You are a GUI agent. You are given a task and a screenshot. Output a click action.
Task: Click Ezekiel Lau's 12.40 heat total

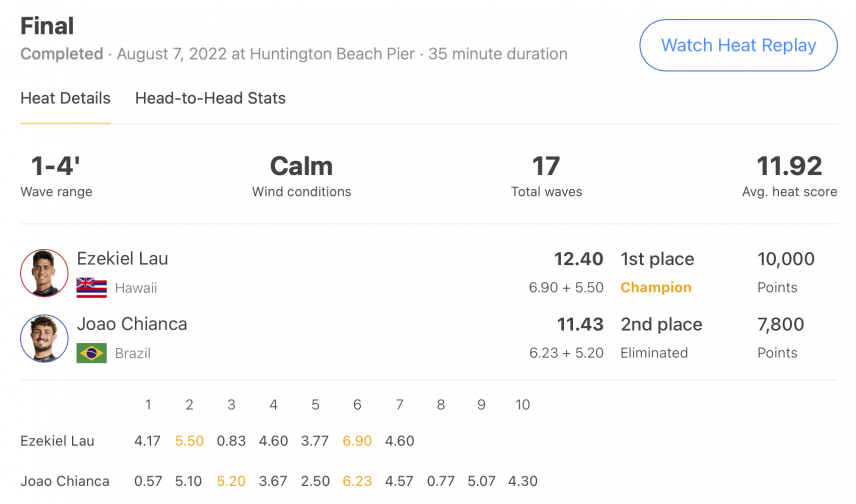pos(579,259)
